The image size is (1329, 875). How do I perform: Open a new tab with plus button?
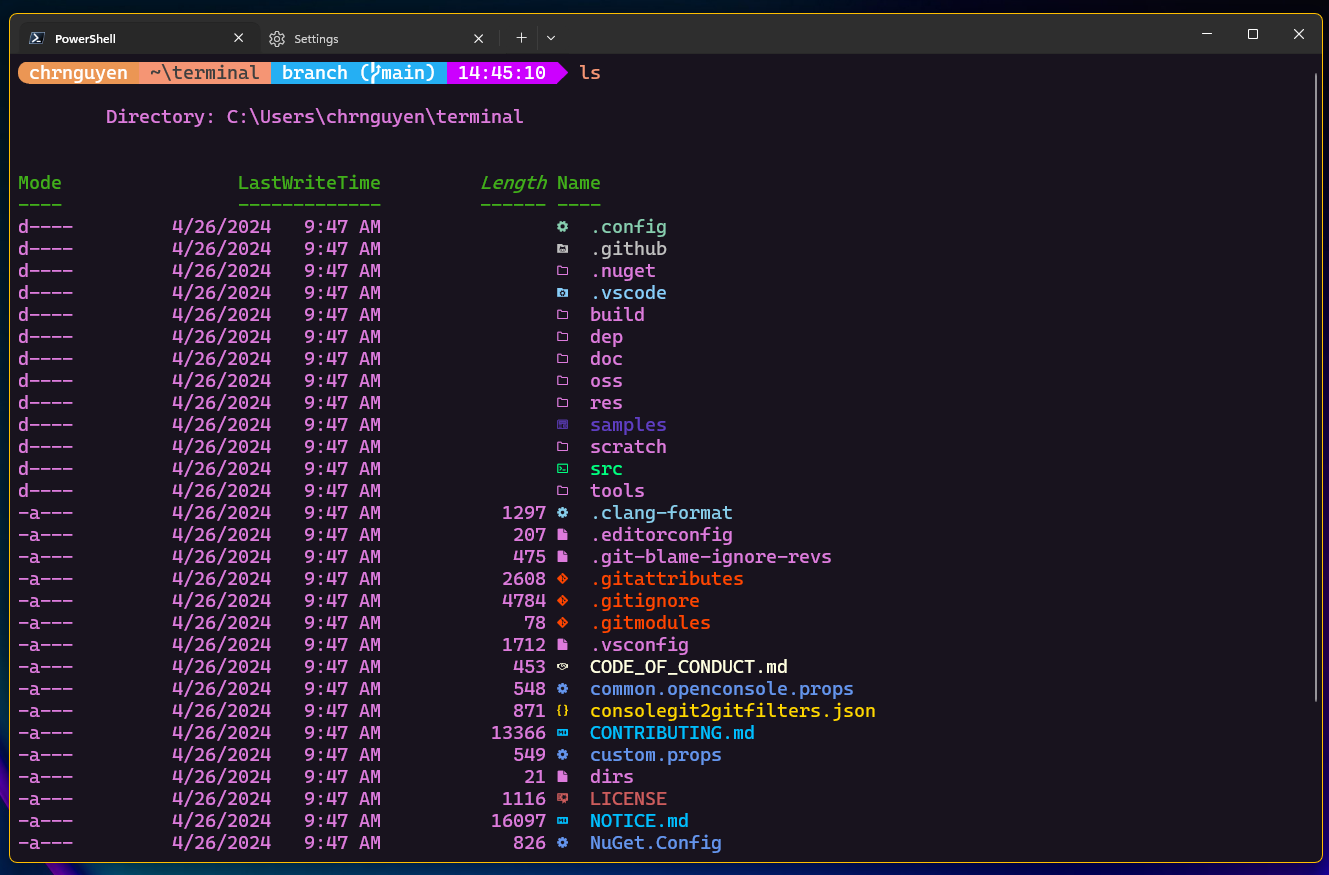(521, 38)
